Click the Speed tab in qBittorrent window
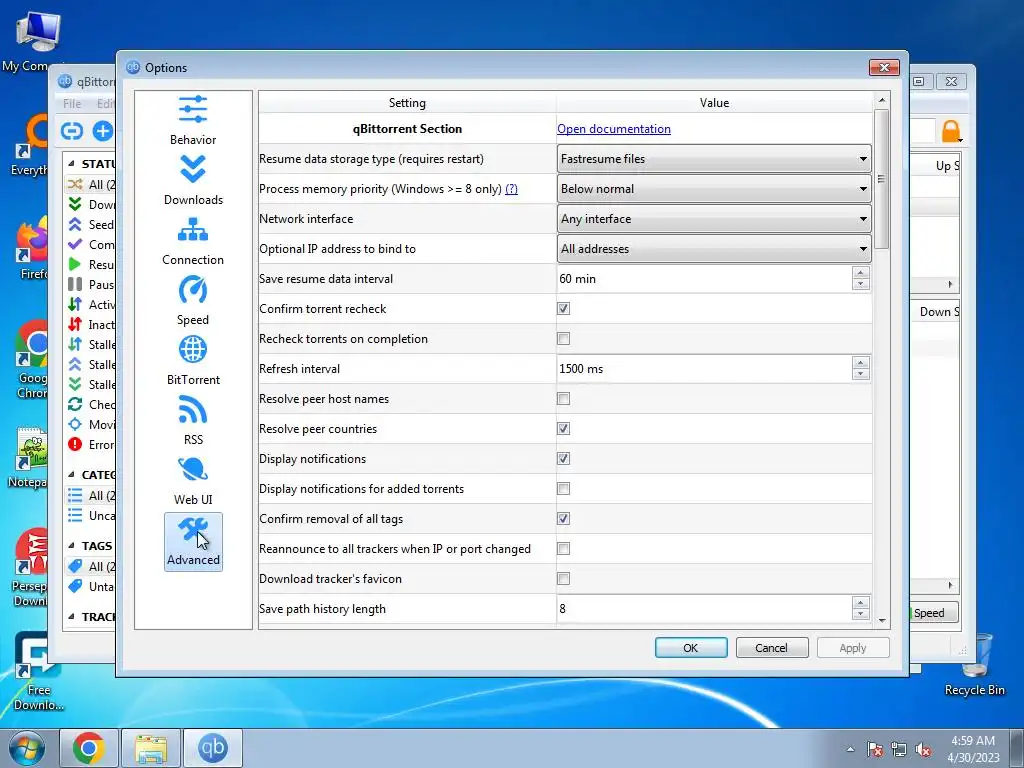Viewport: 1024px width, 768px height. [x=933, y=613]
